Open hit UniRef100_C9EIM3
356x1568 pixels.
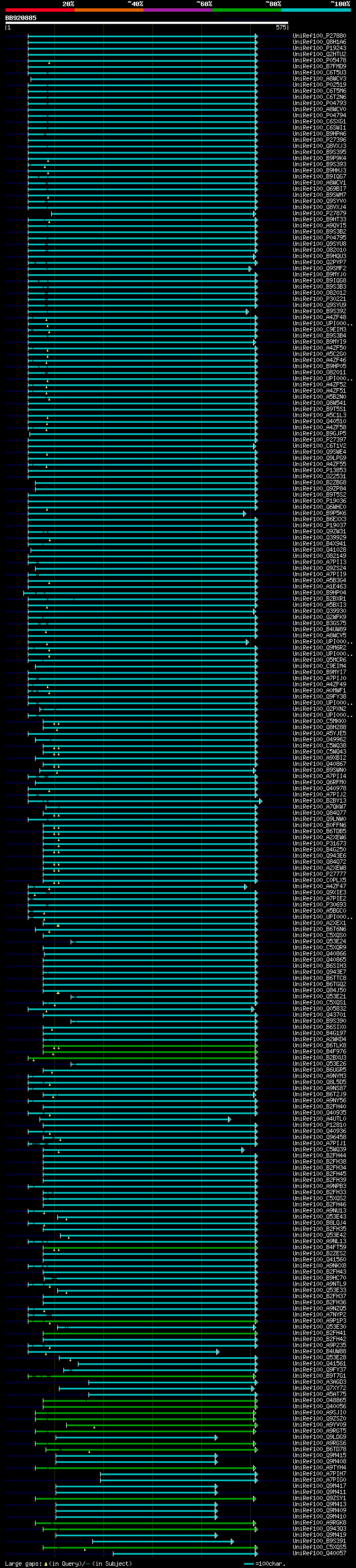(x=319, y=330)
